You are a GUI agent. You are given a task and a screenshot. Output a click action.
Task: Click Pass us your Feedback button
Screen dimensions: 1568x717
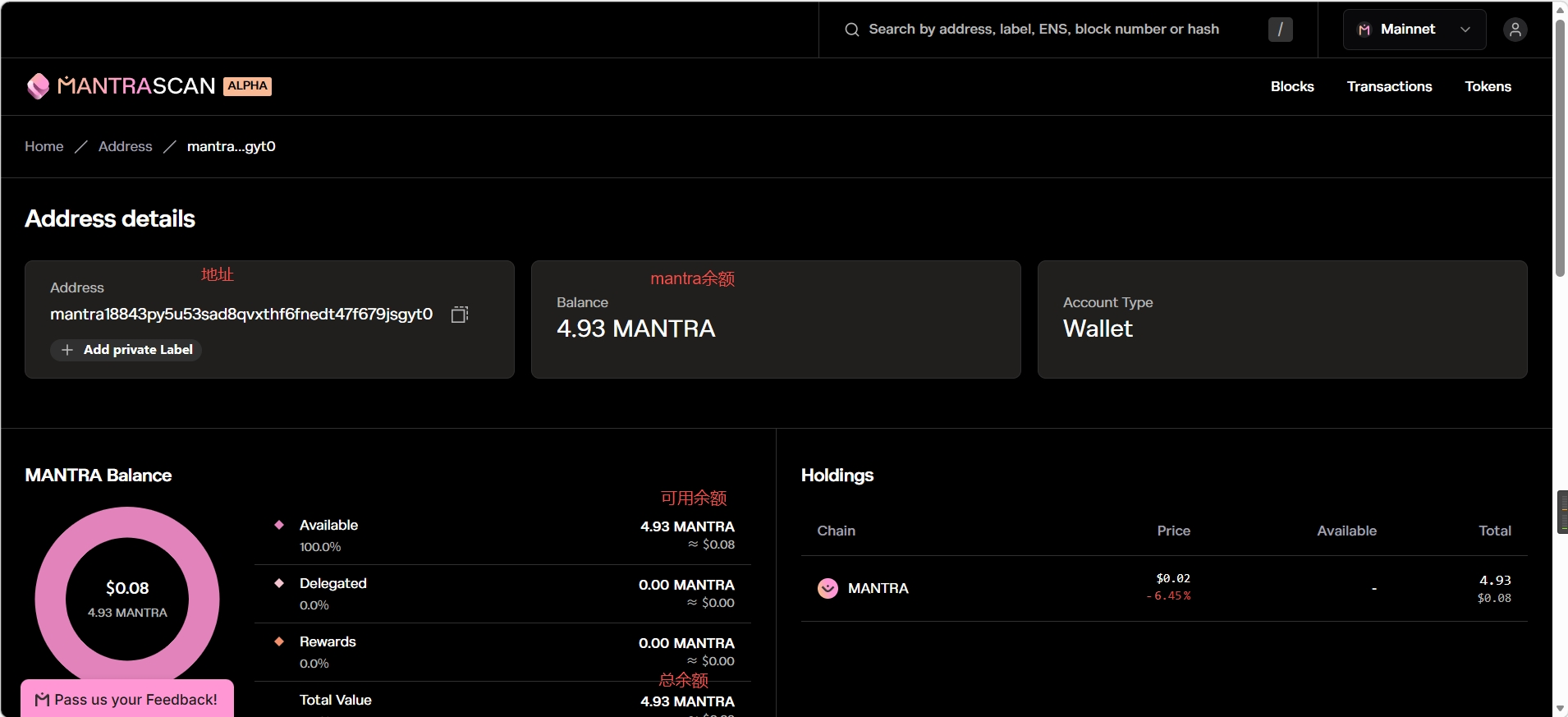[127, 699]
